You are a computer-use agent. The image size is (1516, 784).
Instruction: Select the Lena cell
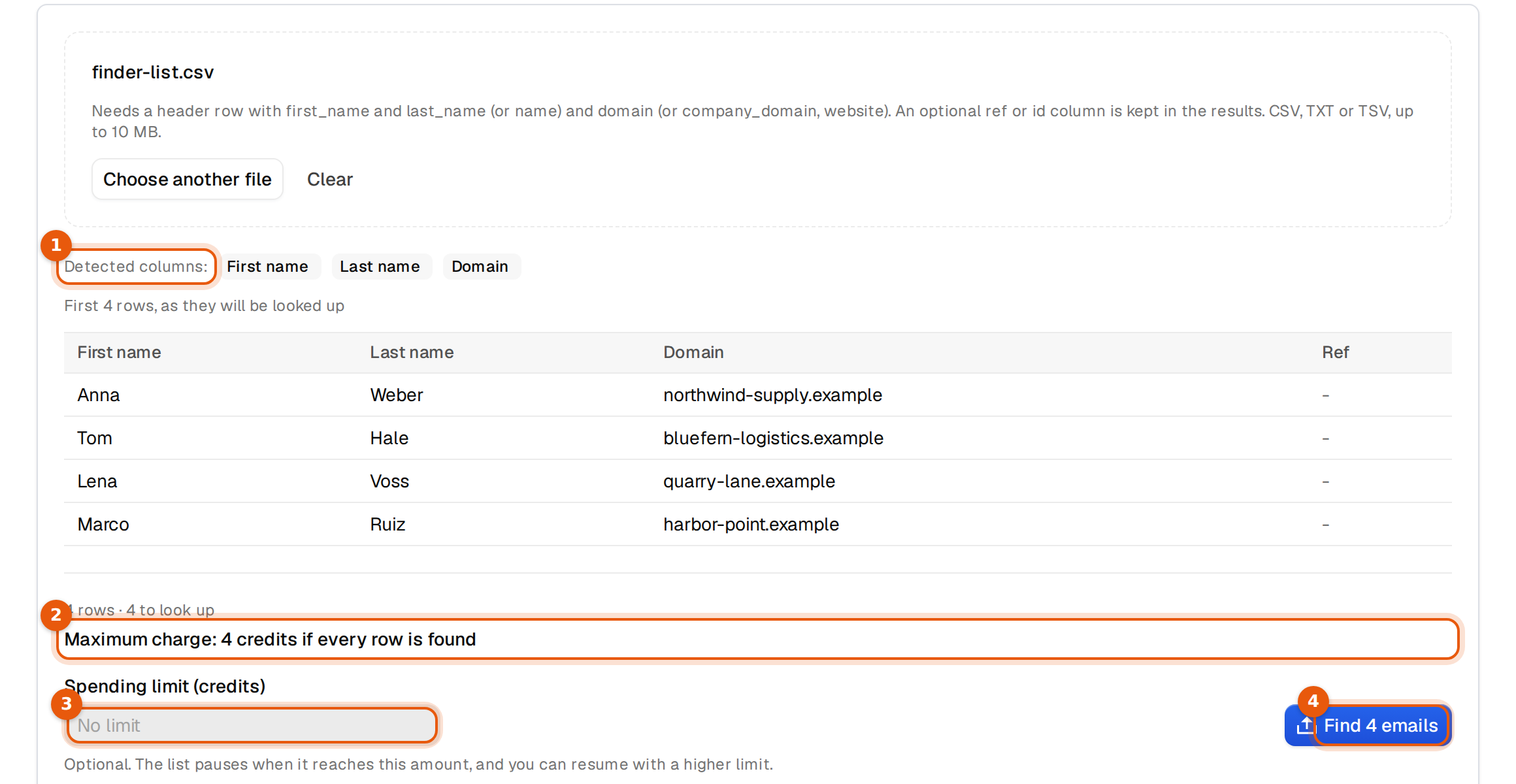click(x=97, y=482)
